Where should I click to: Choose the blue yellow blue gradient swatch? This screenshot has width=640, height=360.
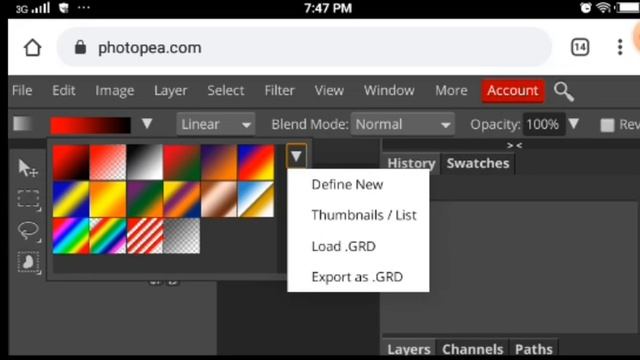(x=71, y=199)
